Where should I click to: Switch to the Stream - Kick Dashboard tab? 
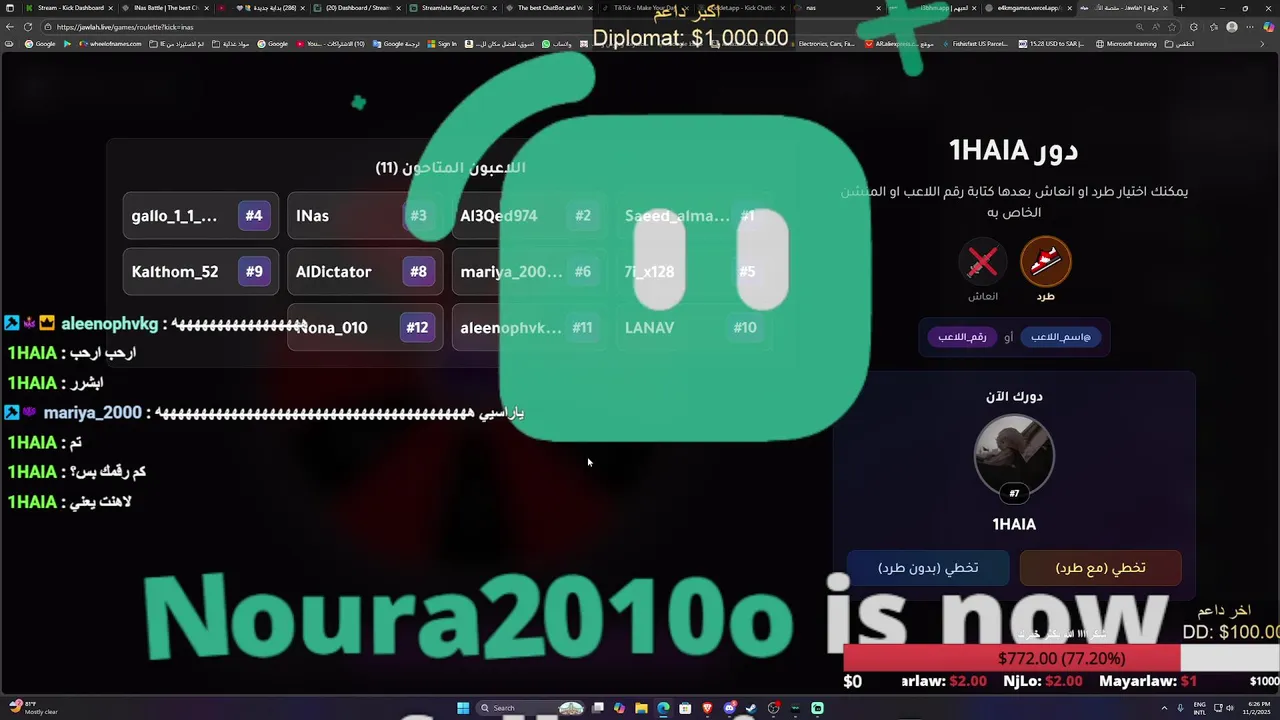[70, 8]
